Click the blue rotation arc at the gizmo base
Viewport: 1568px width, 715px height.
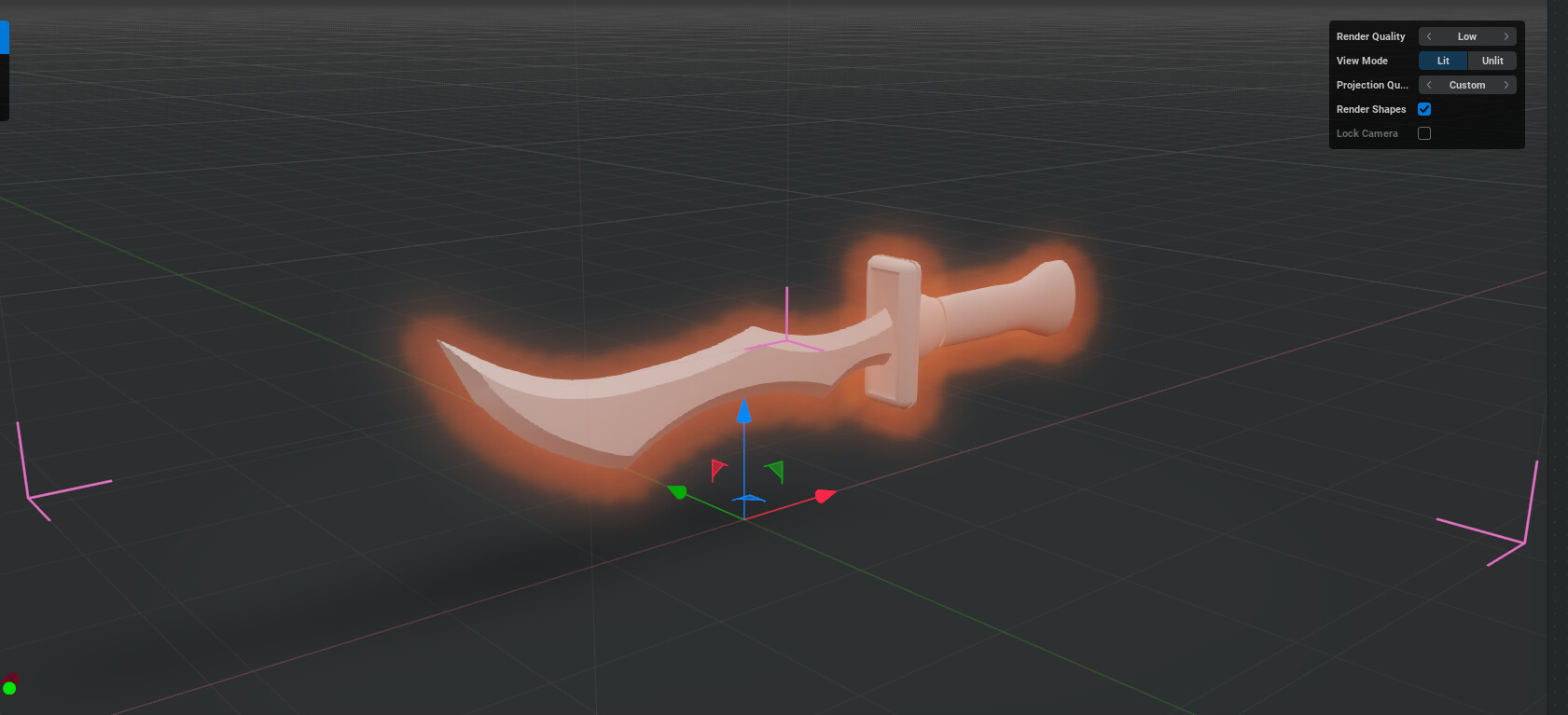[x=747, y=501]
